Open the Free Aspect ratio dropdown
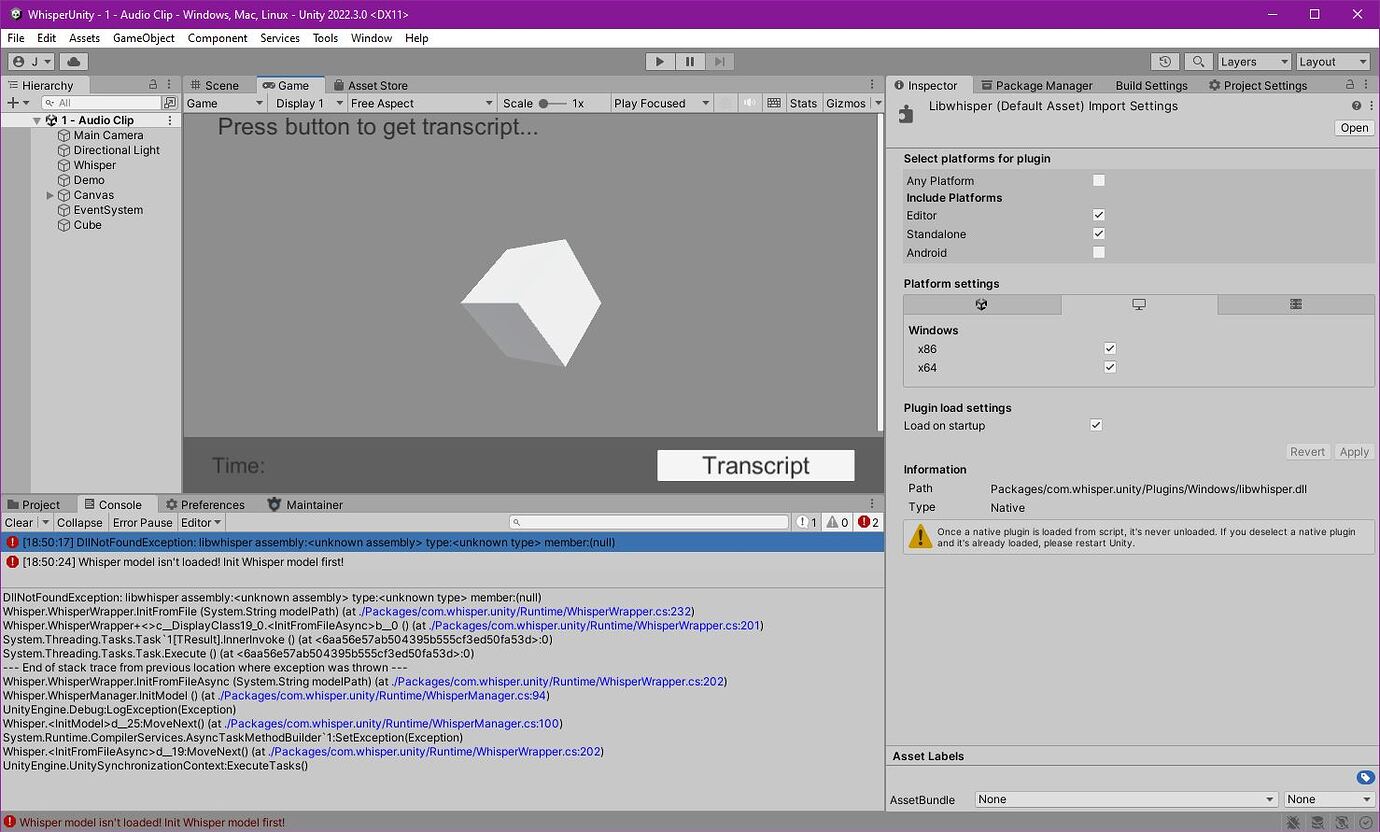1380x832 pixels. tap(420, 102)
